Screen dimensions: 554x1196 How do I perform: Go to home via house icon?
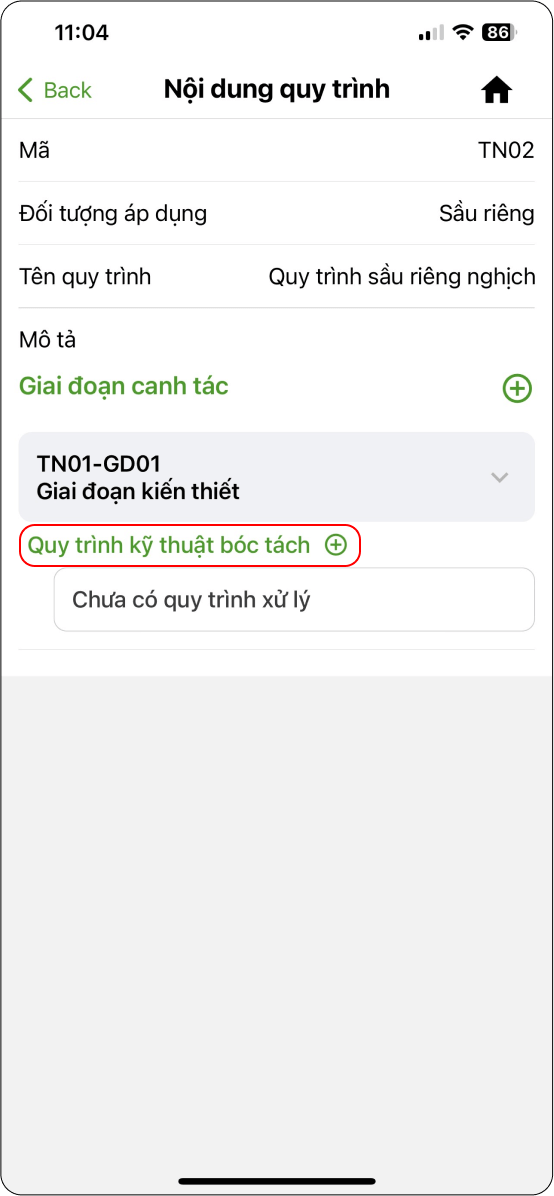(497, 91)
